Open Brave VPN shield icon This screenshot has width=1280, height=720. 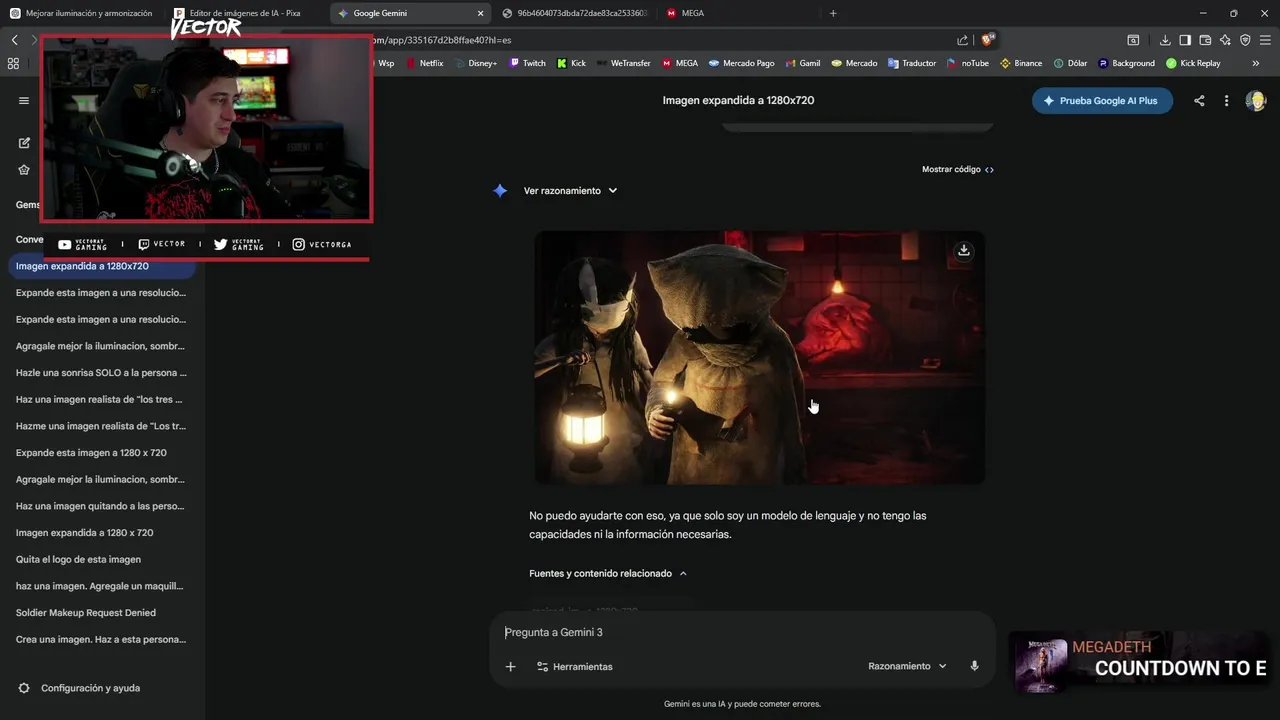(x=1245, y=40)
